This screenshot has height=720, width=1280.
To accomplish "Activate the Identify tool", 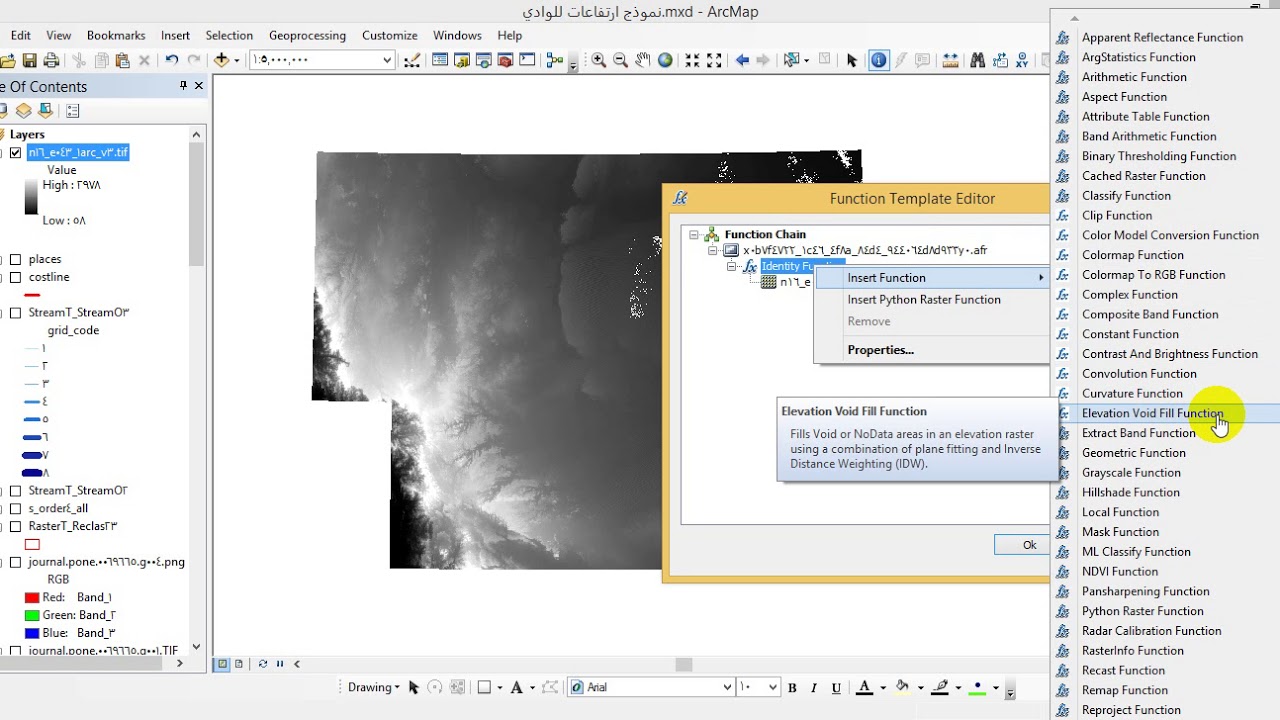I will pyautogui.click(x=878, y=60).
